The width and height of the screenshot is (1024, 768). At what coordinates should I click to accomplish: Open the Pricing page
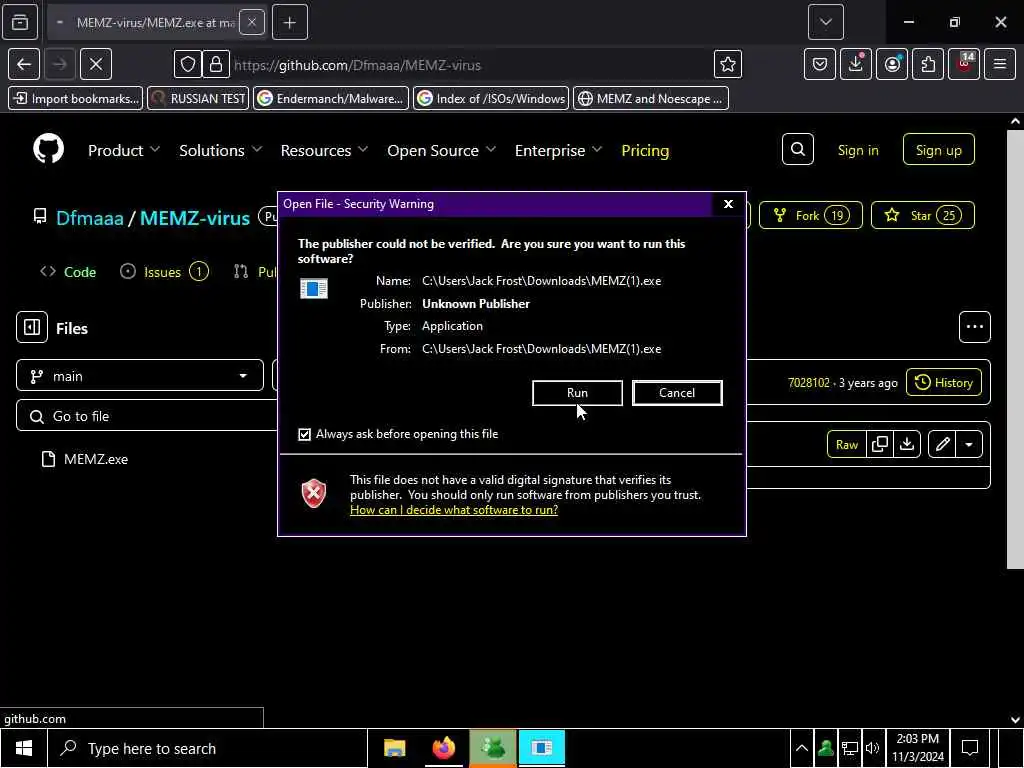[645, 150]
